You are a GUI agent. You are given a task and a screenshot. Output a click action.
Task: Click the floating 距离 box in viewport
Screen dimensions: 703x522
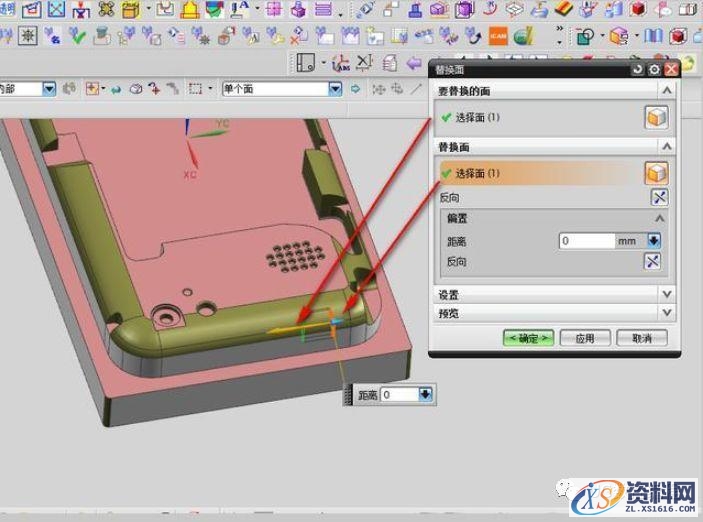(399, 395)
